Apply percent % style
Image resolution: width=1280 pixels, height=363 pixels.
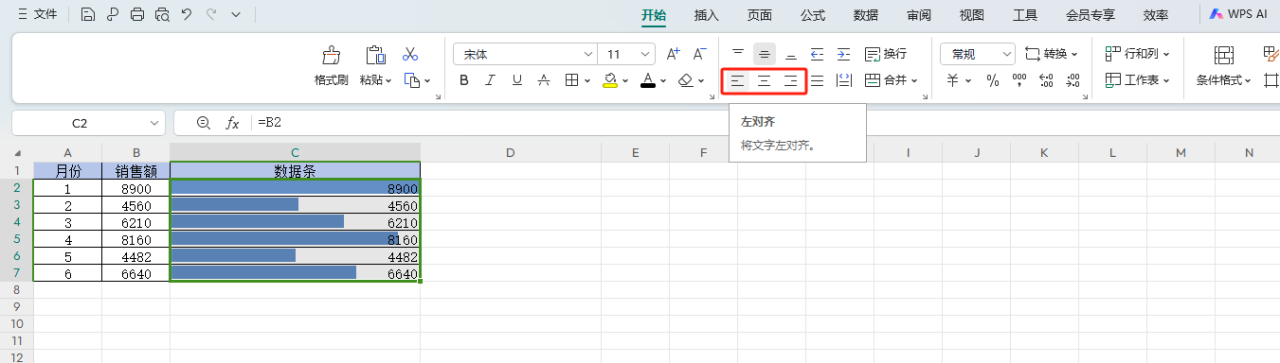click(993, 81)
